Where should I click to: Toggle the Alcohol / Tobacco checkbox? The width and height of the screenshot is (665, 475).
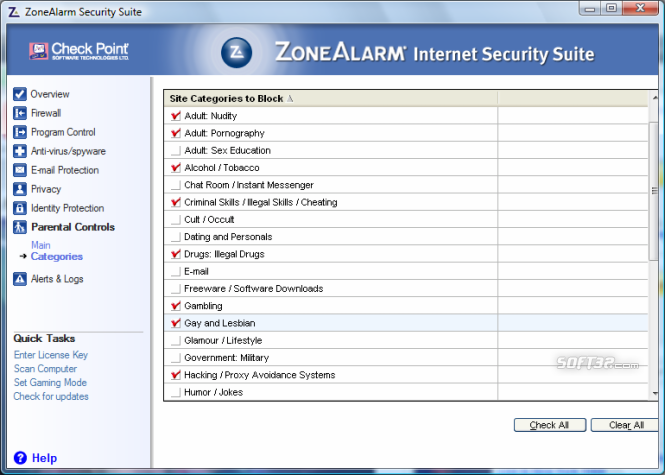click(175, 168)
